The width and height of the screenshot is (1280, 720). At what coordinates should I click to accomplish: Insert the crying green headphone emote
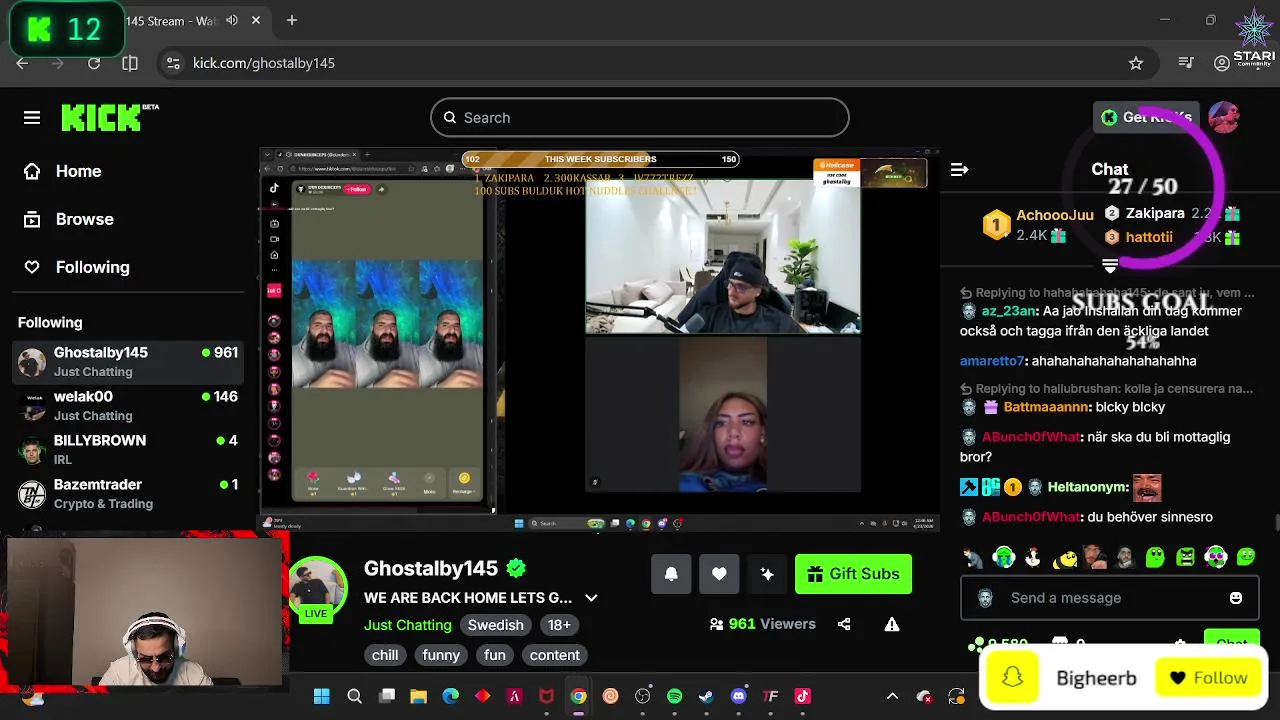(1003, 557)
